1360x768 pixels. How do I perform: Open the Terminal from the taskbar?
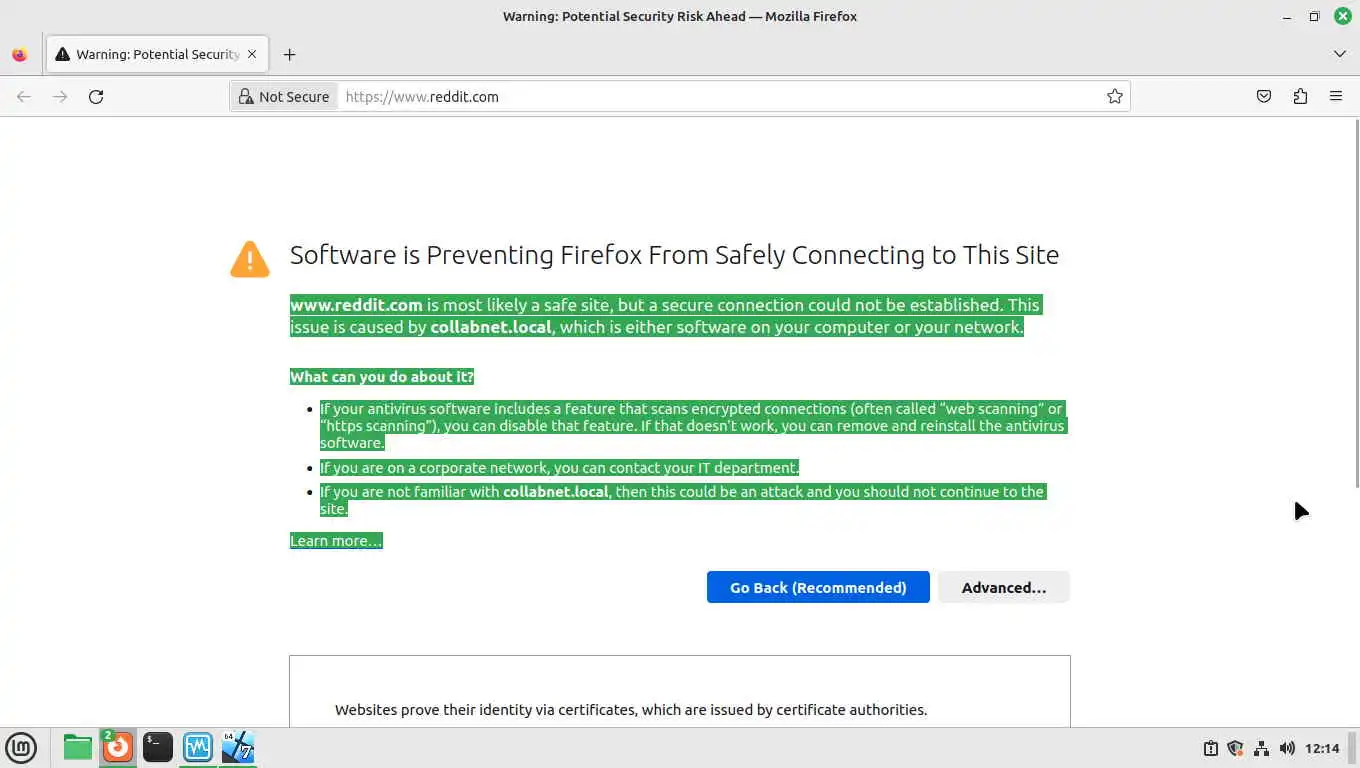[157, 747]
